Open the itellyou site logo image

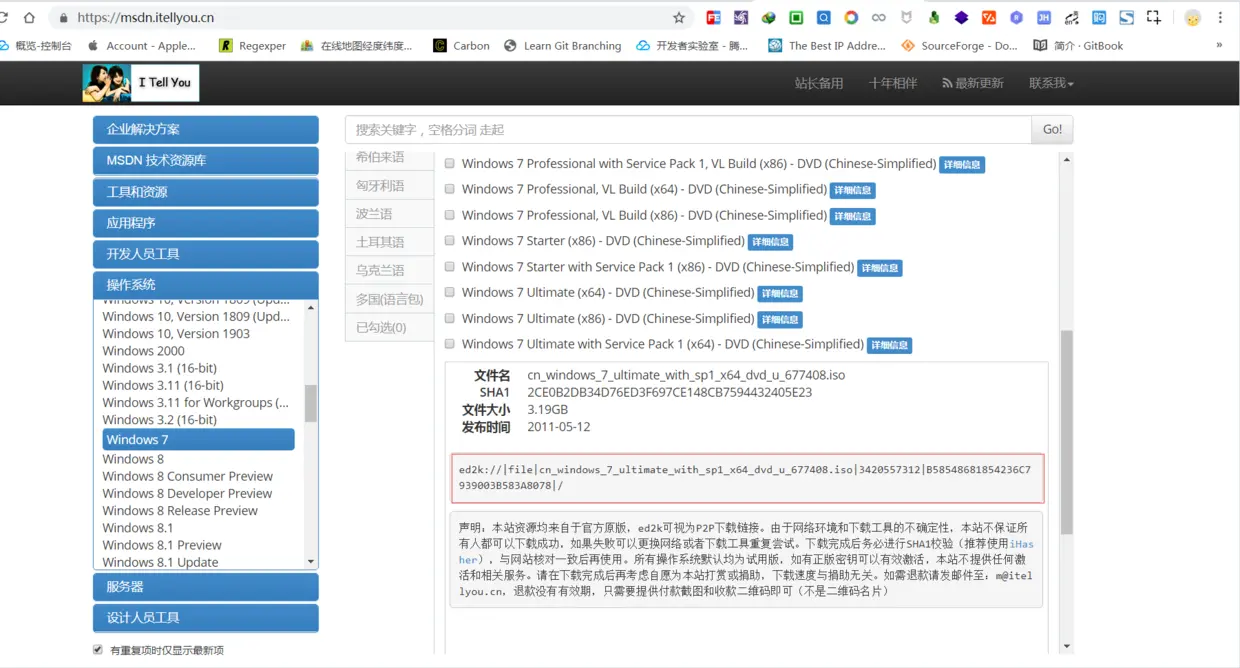point(140,83)
